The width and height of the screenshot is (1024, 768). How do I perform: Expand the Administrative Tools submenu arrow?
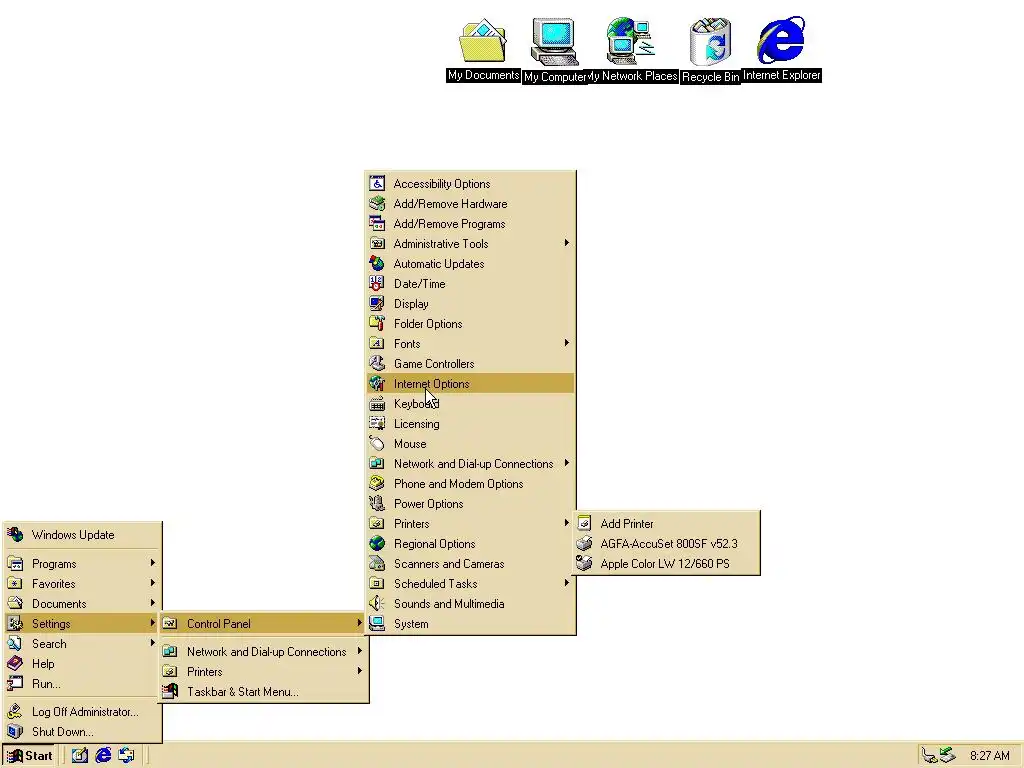(566, 243)
